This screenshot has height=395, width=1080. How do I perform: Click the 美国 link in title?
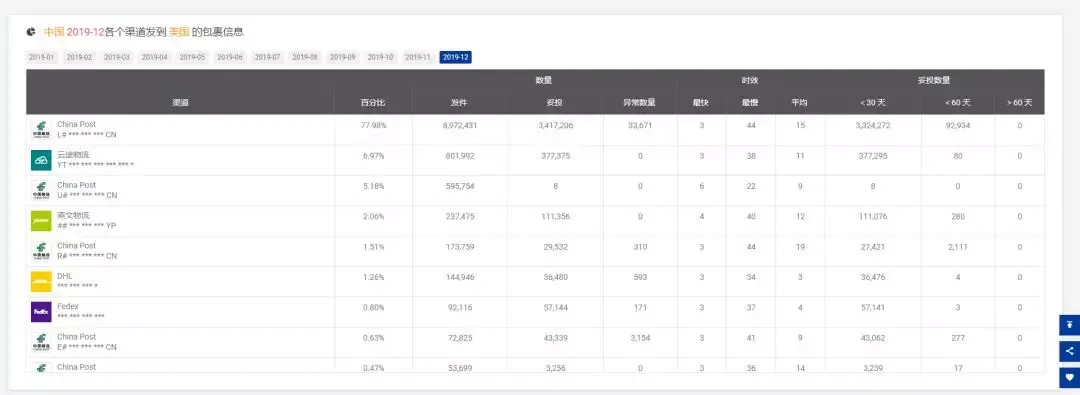pos(179,32)
